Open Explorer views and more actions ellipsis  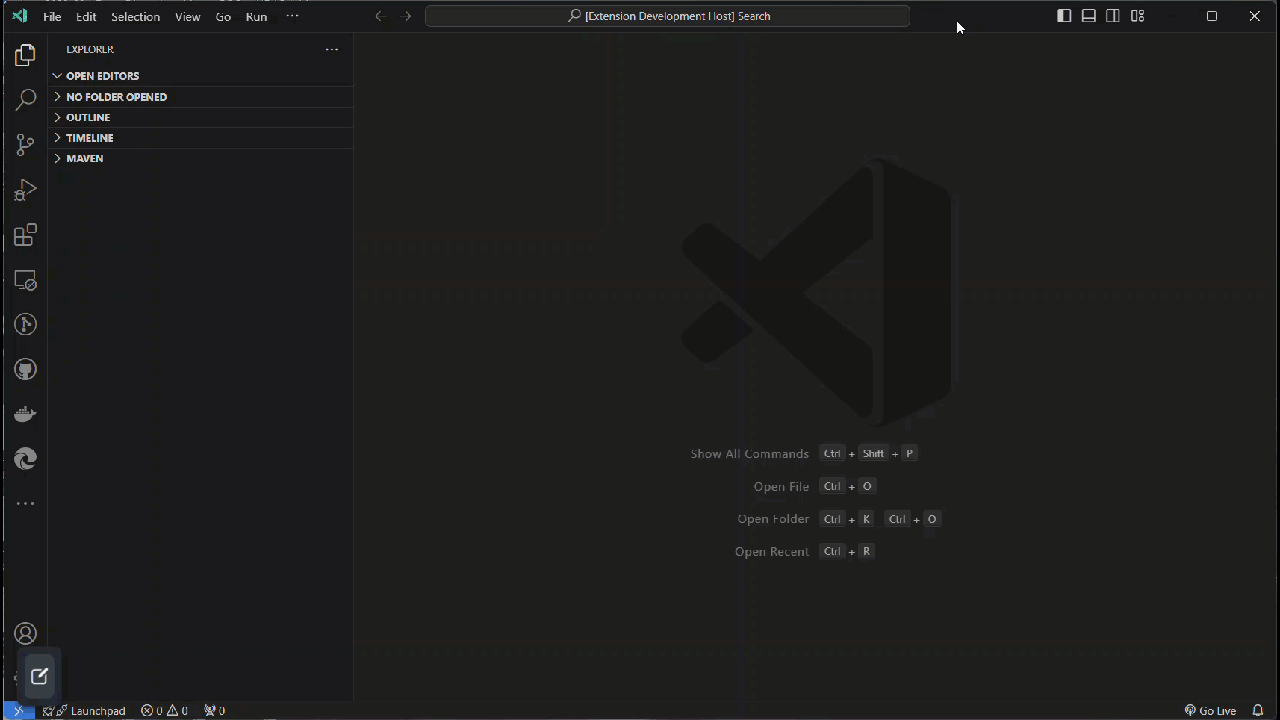pos(332,49)
